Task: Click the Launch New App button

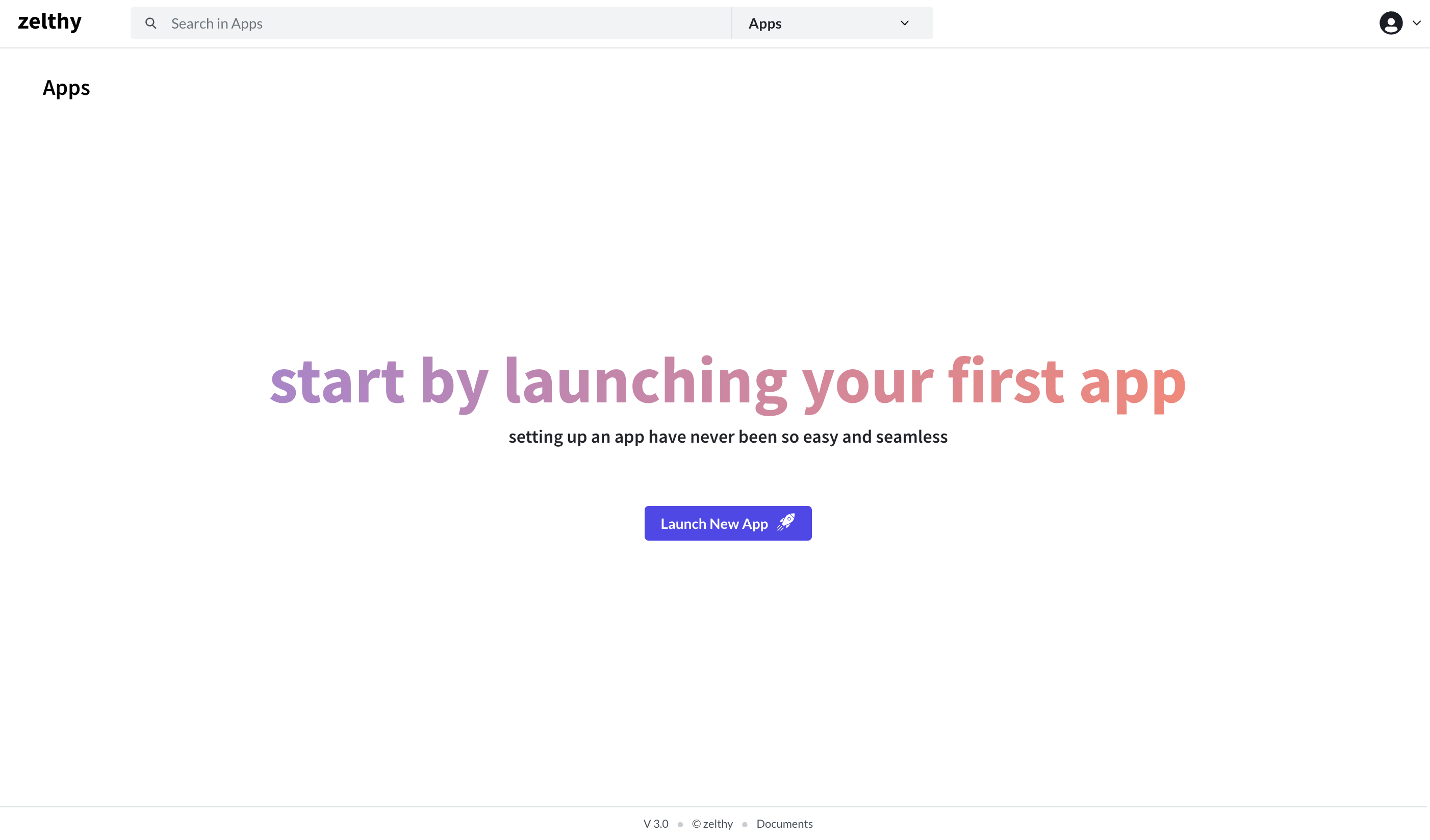Action: (727, 523)
